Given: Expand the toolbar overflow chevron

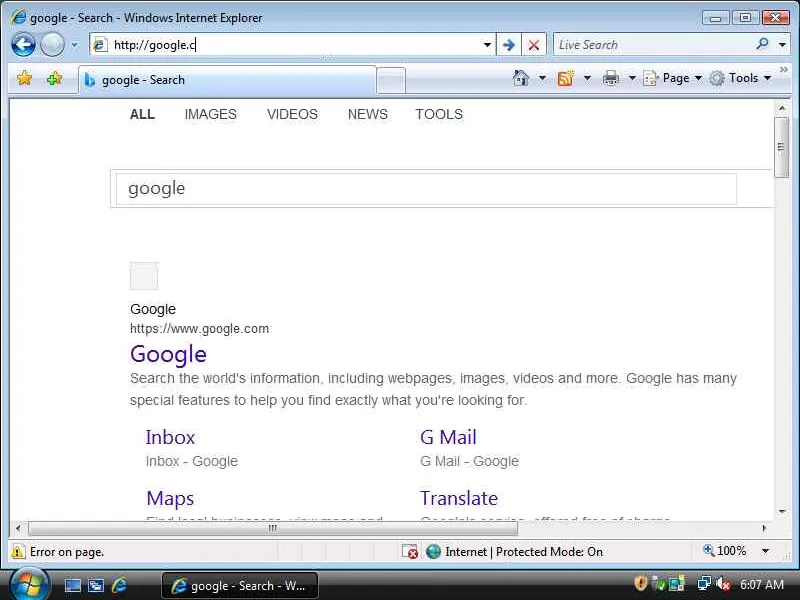Looking at the screenshot, I should coord(784,69).
